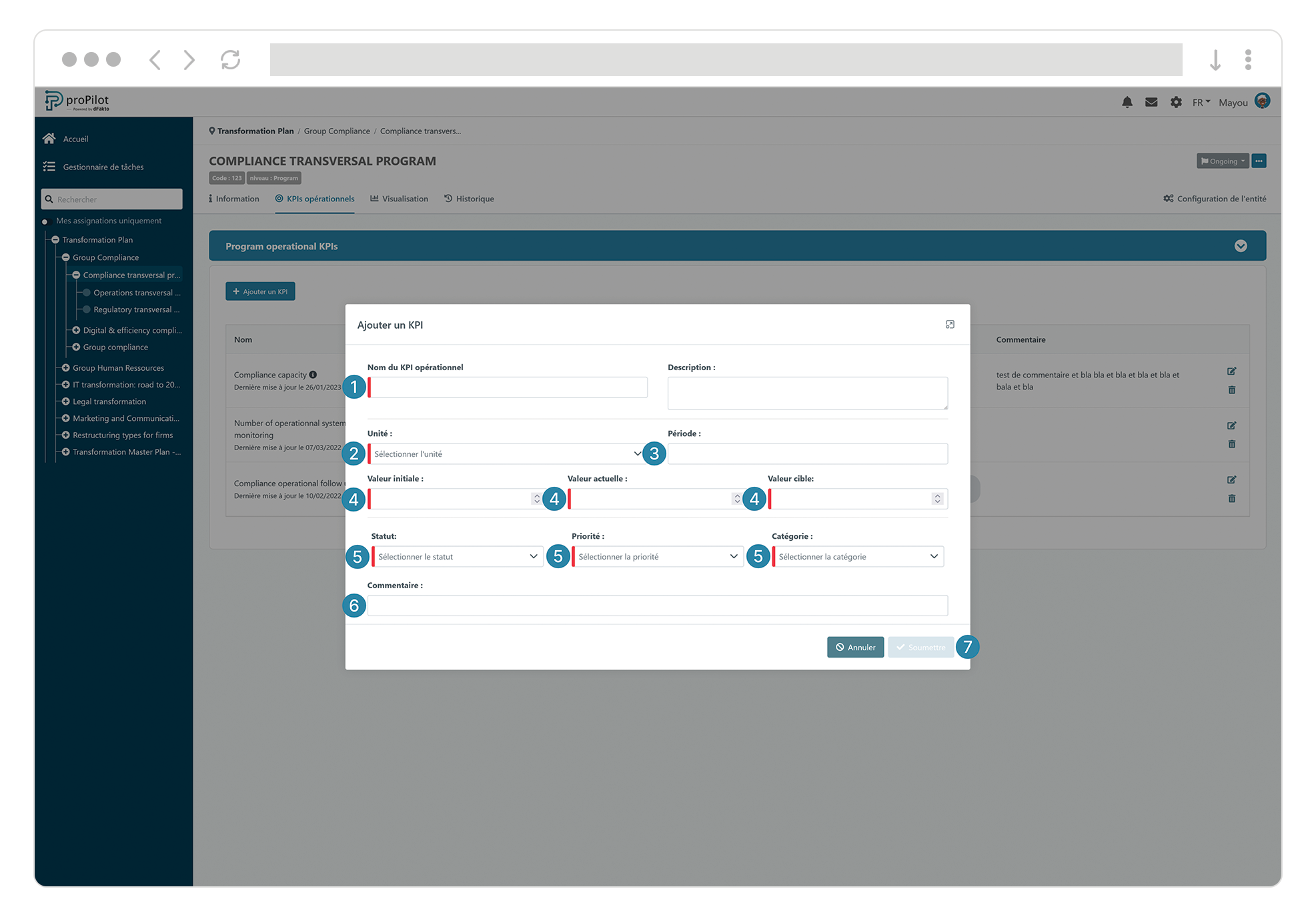Open the messages envelope icon
Screen dimensions: 1316x923
[1151, 102]
